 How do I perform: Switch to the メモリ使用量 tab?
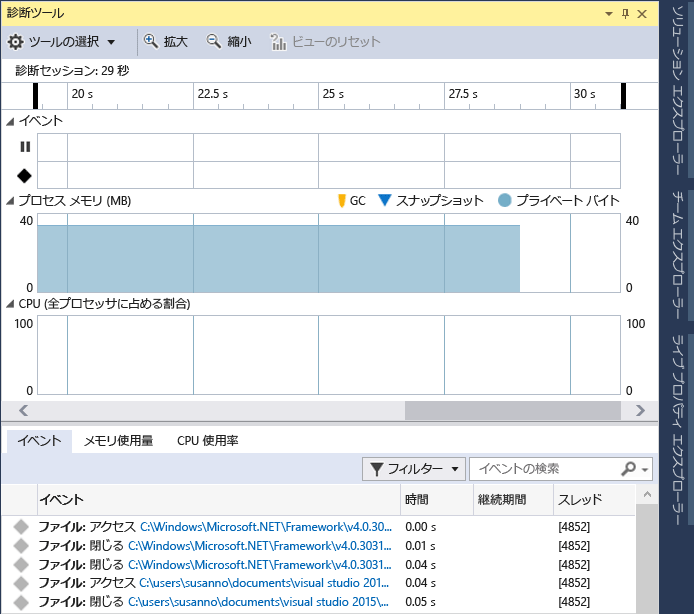point(118,441)
